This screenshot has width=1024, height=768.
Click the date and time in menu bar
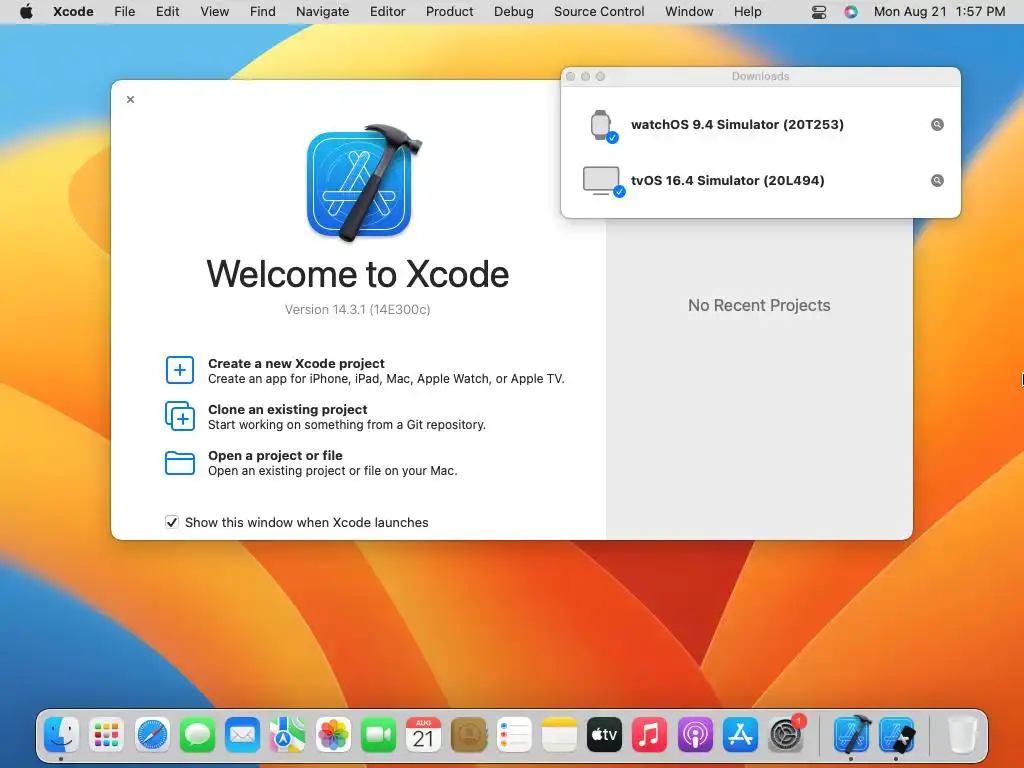tap(939, 12)
